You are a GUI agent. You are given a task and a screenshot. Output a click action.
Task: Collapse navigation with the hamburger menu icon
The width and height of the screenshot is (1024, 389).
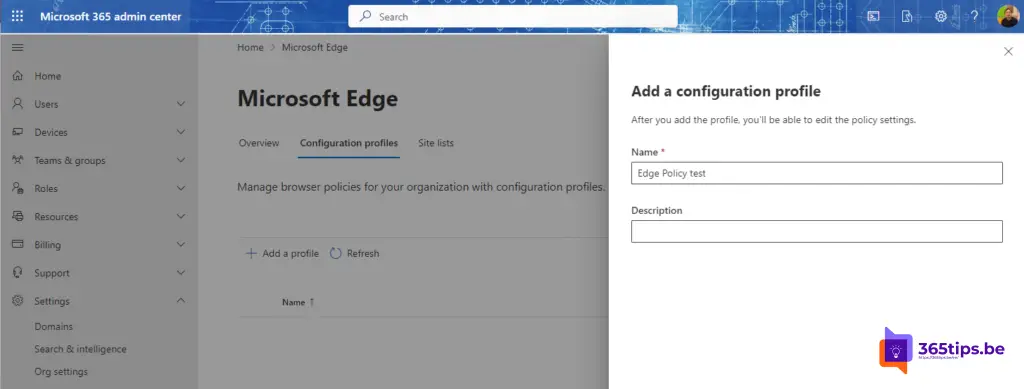tap(18, 48)
